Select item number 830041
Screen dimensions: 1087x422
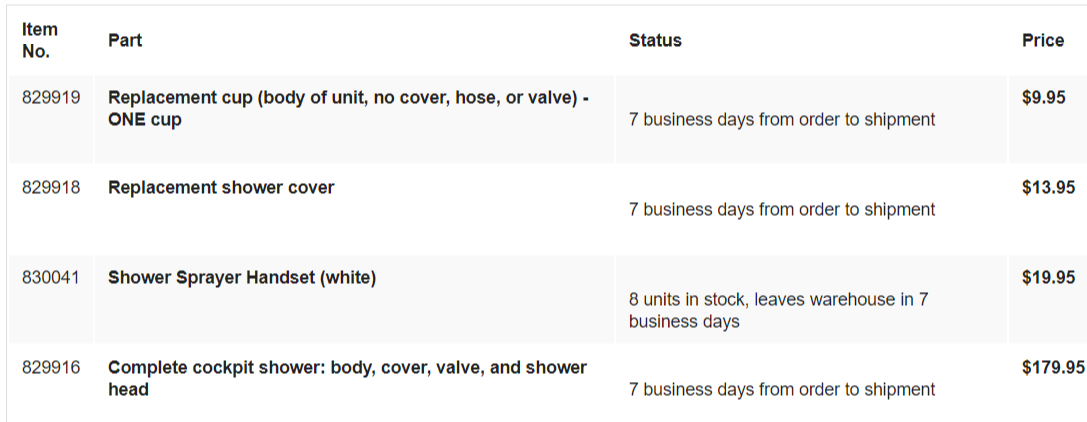click(51, 278)
